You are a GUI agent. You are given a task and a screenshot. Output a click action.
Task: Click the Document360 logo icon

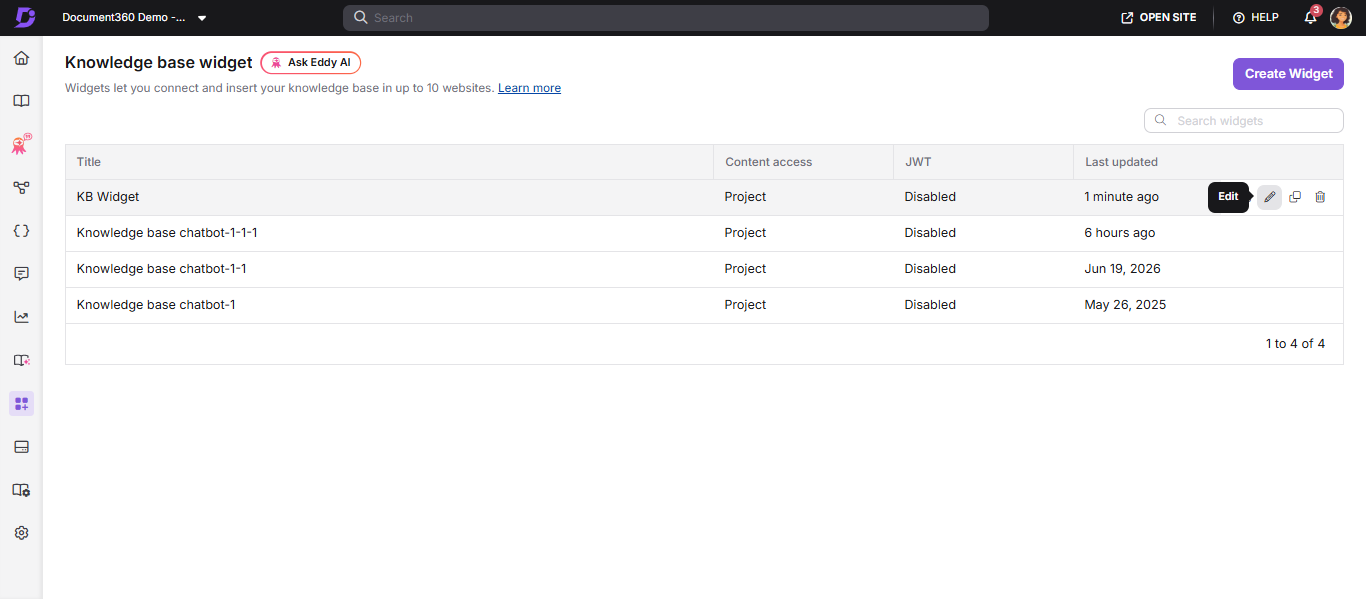tap(25, 18)
